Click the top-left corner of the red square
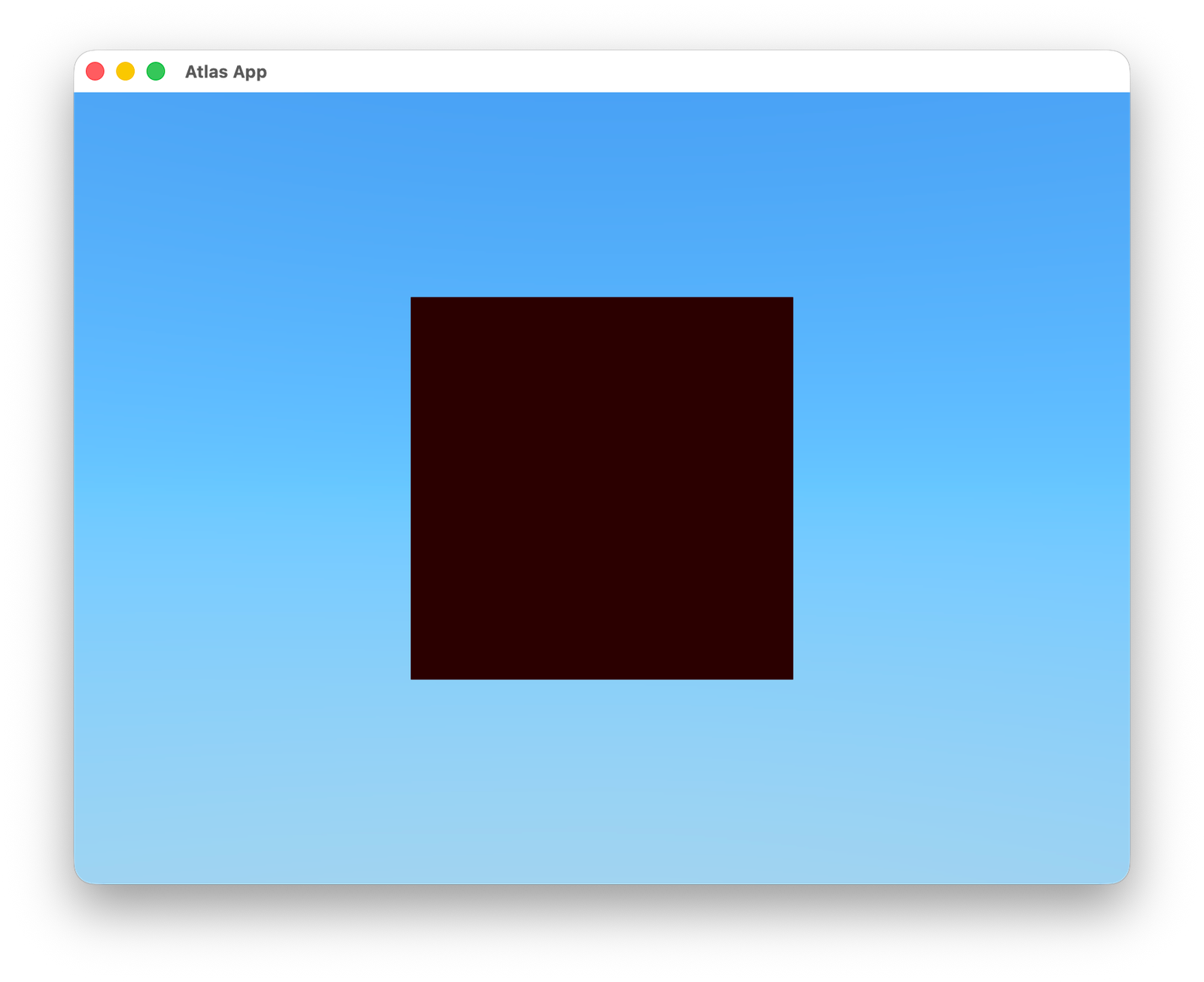Viewport: 1204px width, 982px height. click(414, 301)
